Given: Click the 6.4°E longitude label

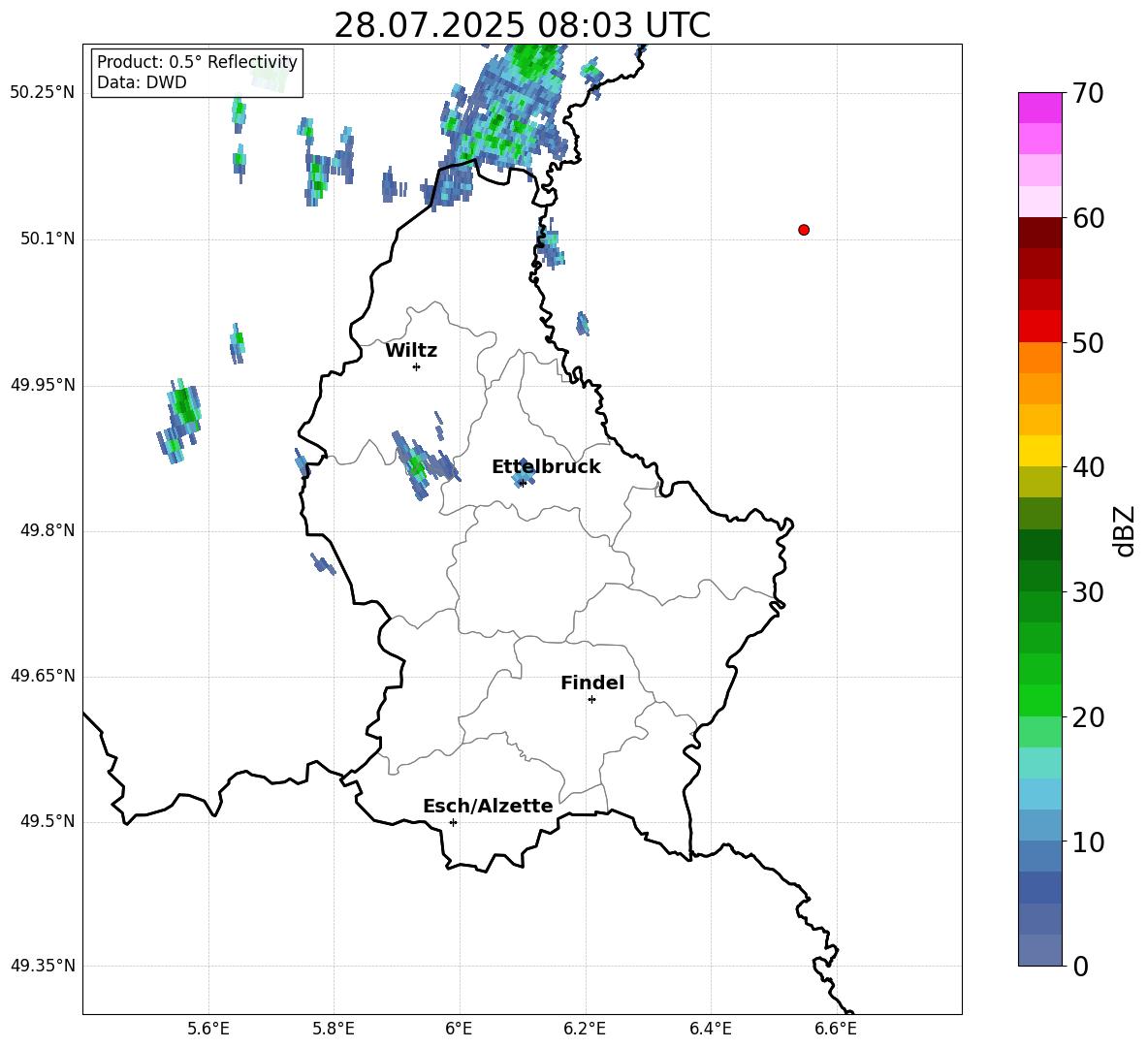Looking at the screenshot, I should [x=710, y=1029].
